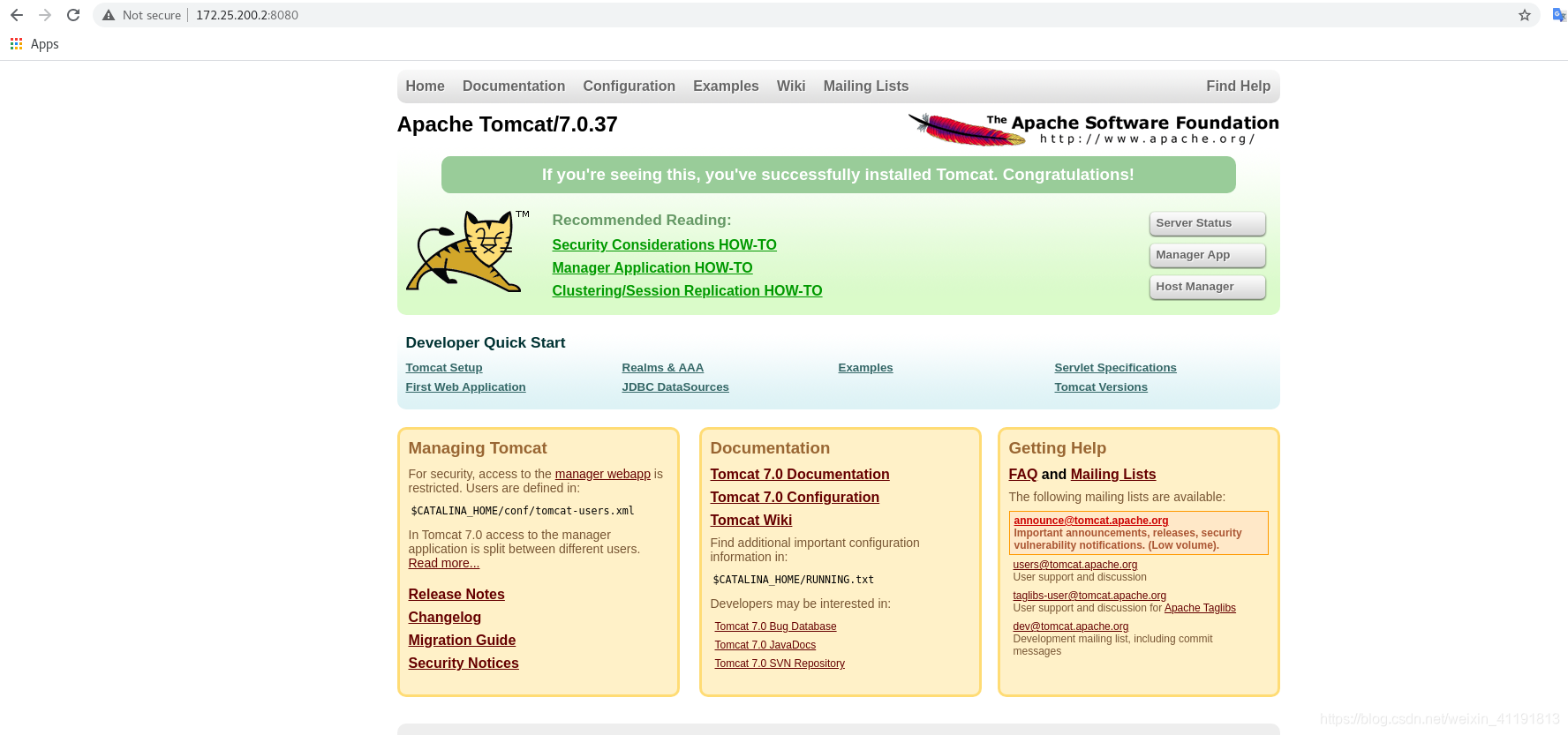The height and width of the screenshot is (735, 1568).
Task: Click the translate extension icon
Action: coord(1559,15)
